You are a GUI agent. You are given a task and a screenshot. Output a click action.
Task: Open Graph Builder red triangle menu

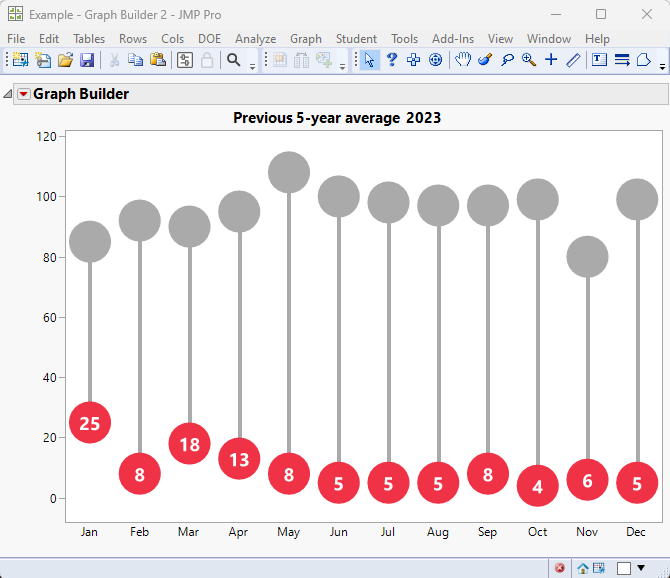24,94
